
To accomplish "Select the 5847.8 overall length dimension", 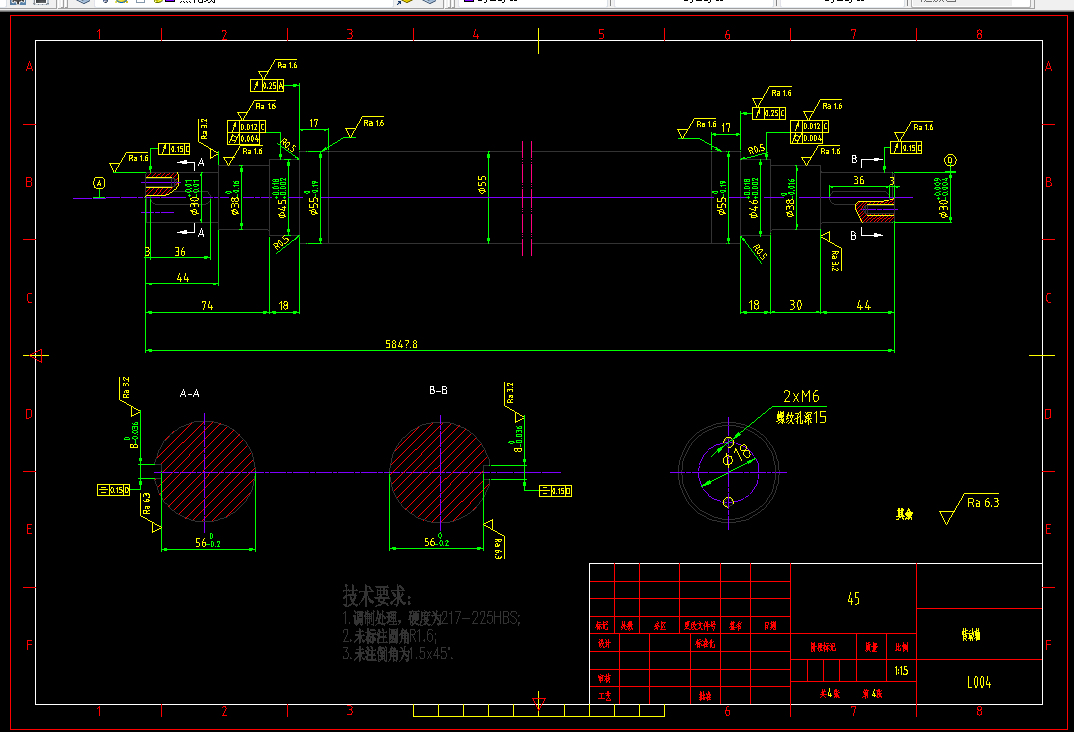I will 401,344.
